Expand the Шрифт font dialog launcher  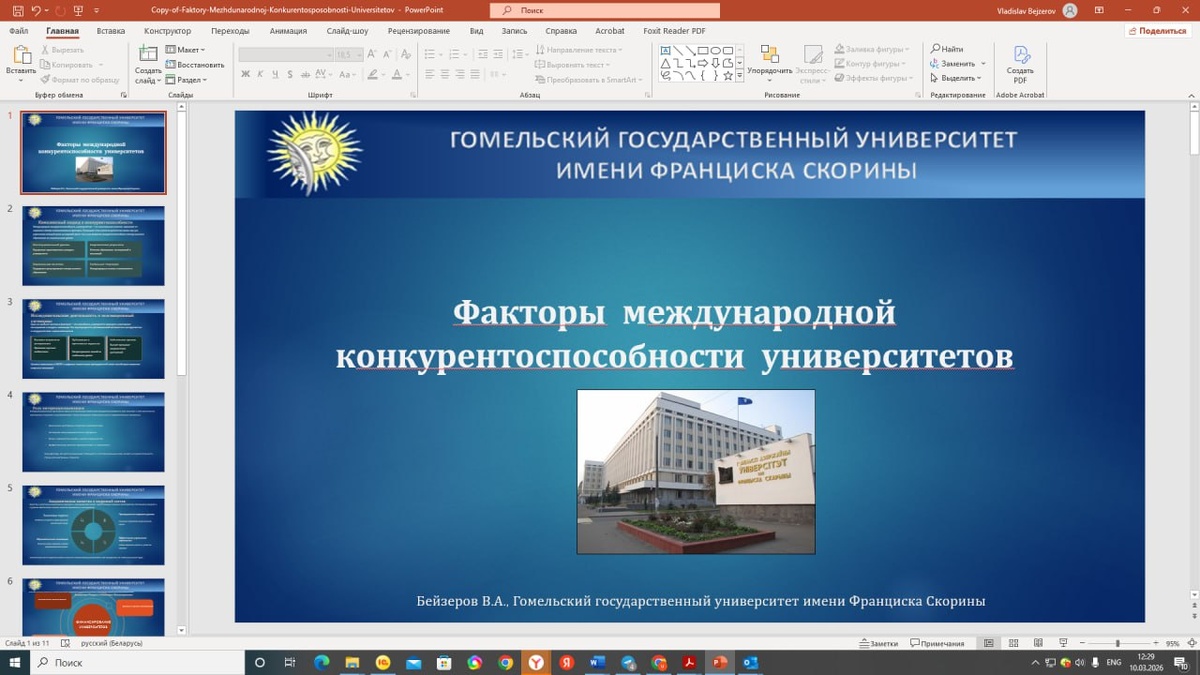(413, 95)
